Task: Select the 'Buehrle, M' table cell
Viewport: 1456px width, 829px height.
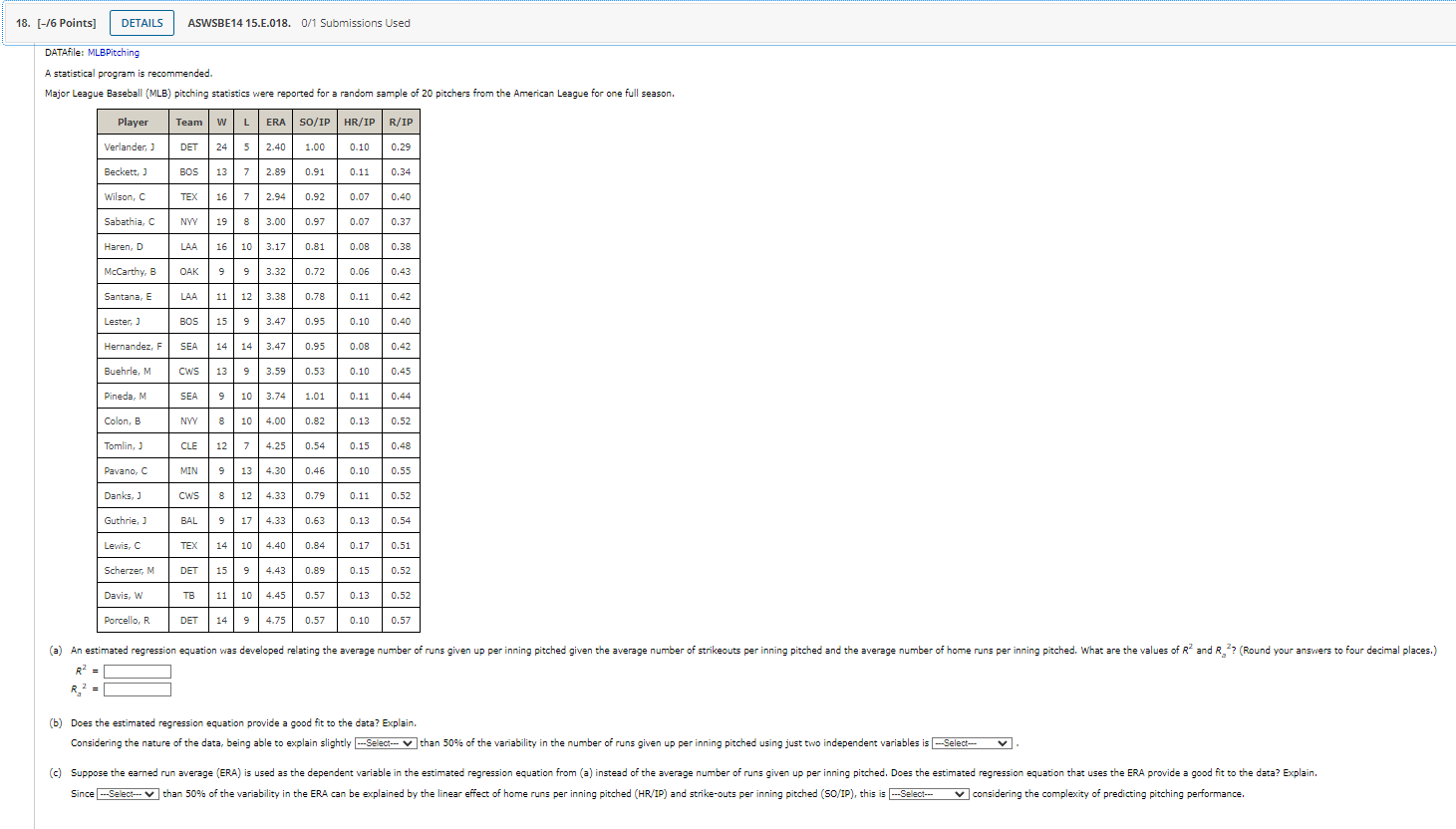Action: (x=133, y=371)
